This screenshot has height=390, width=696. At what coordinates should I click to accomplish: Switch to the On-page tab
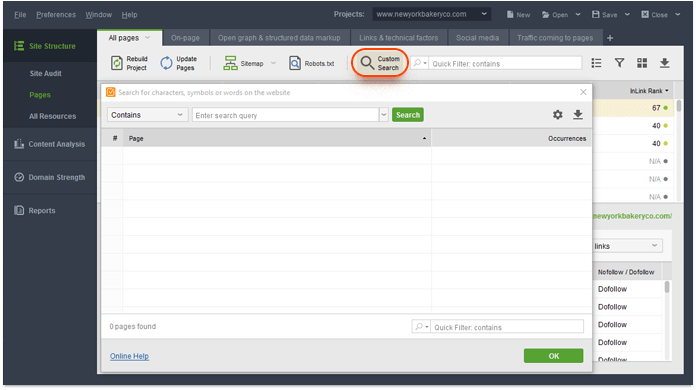[x=185, y=38]
